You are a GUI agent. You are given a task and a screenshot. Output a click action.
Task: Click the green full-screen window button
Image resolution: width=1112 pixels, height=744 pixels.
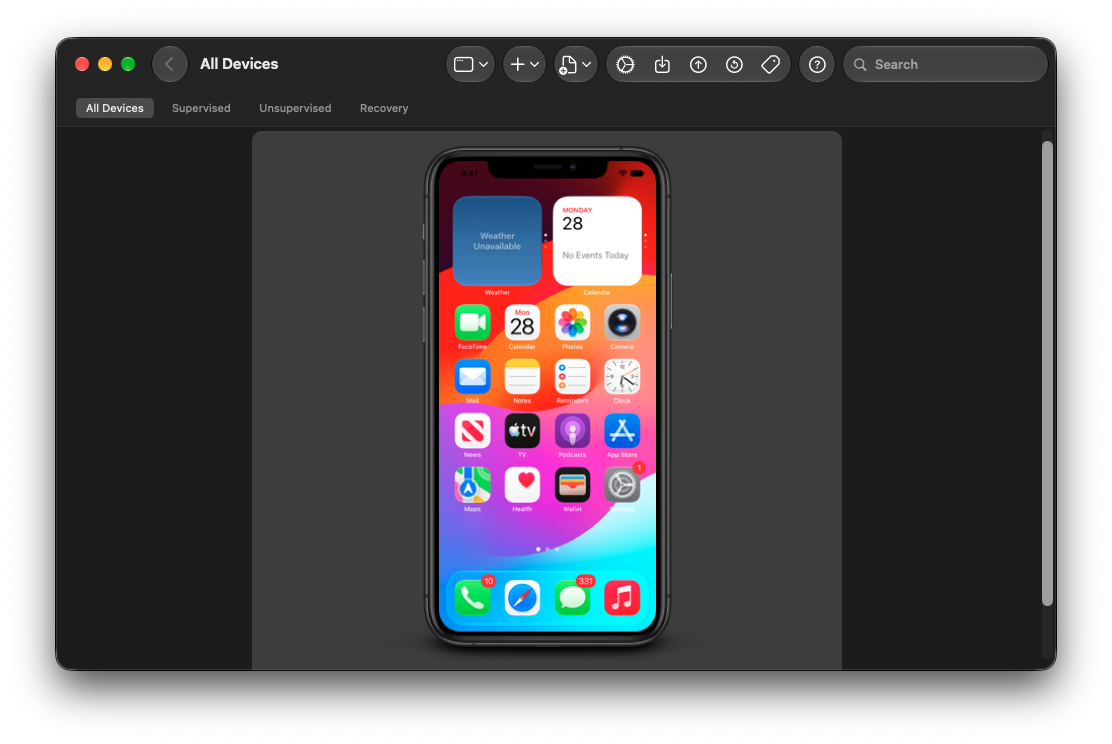[x=128, y=65]
